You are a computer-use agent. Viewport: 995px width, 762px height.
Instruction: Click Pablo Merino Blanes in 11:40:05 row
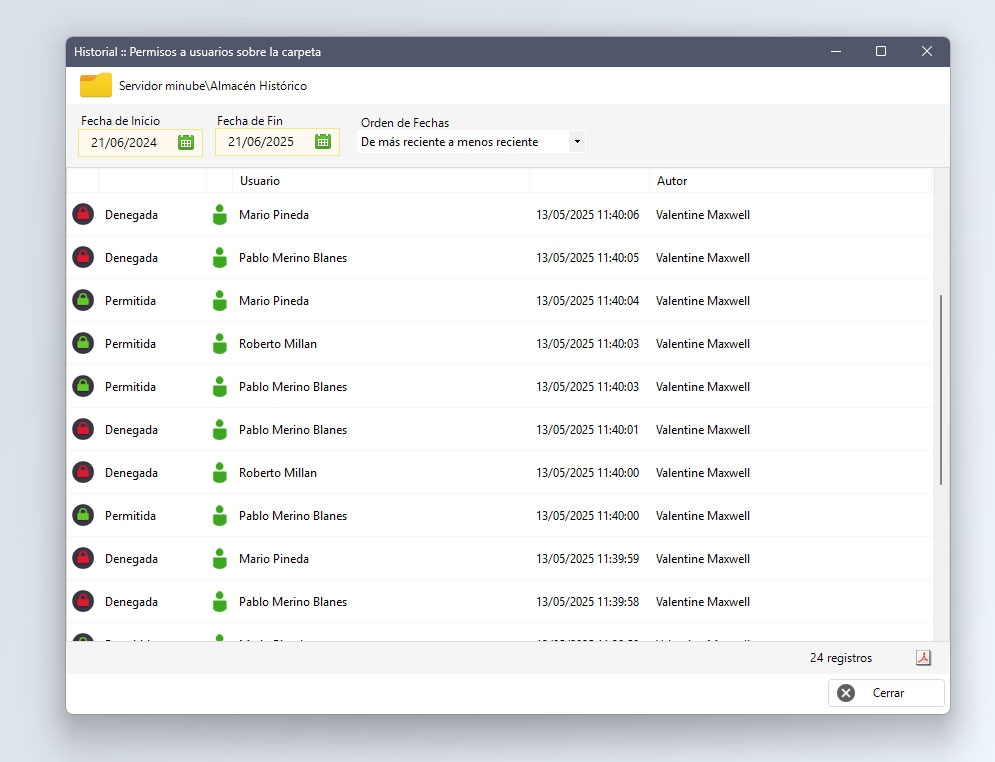[293, 258]
